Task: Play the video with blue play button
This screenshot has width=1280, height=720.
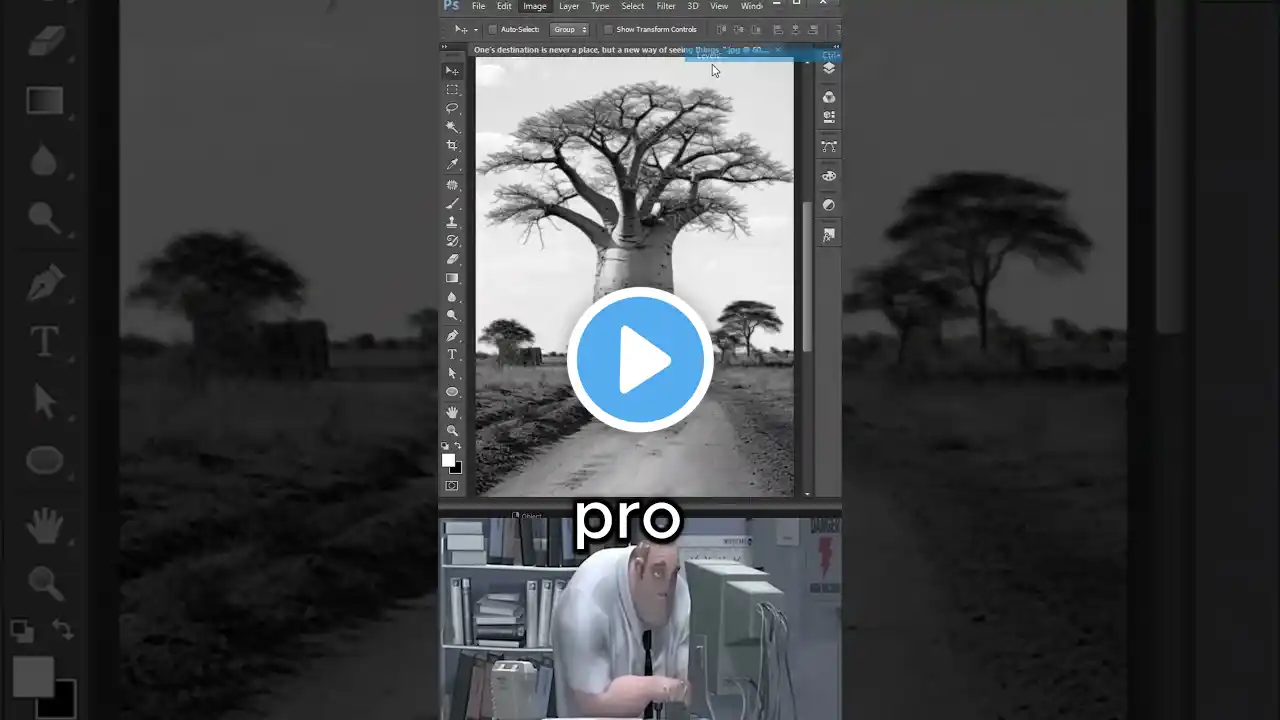Action: pos(640,360)
